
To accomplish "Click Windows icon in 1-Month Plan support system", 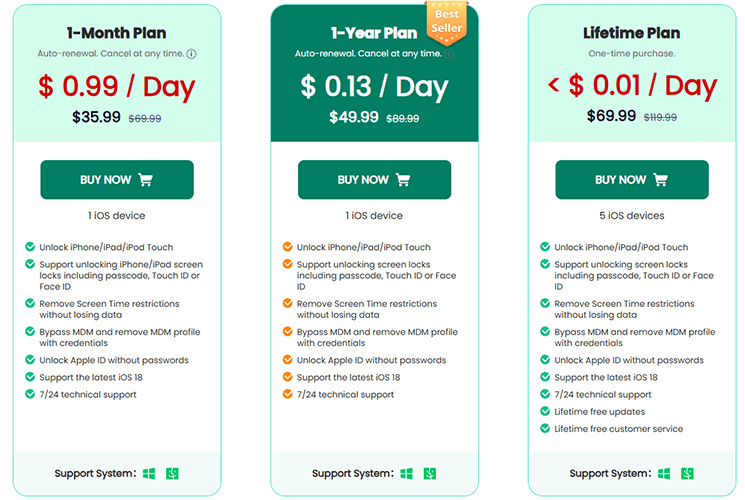I will coord(149,473).
